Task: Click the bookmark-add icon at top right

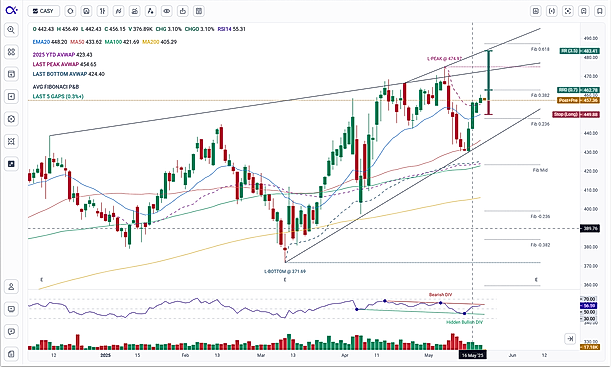Action: (x=584, y=11)
